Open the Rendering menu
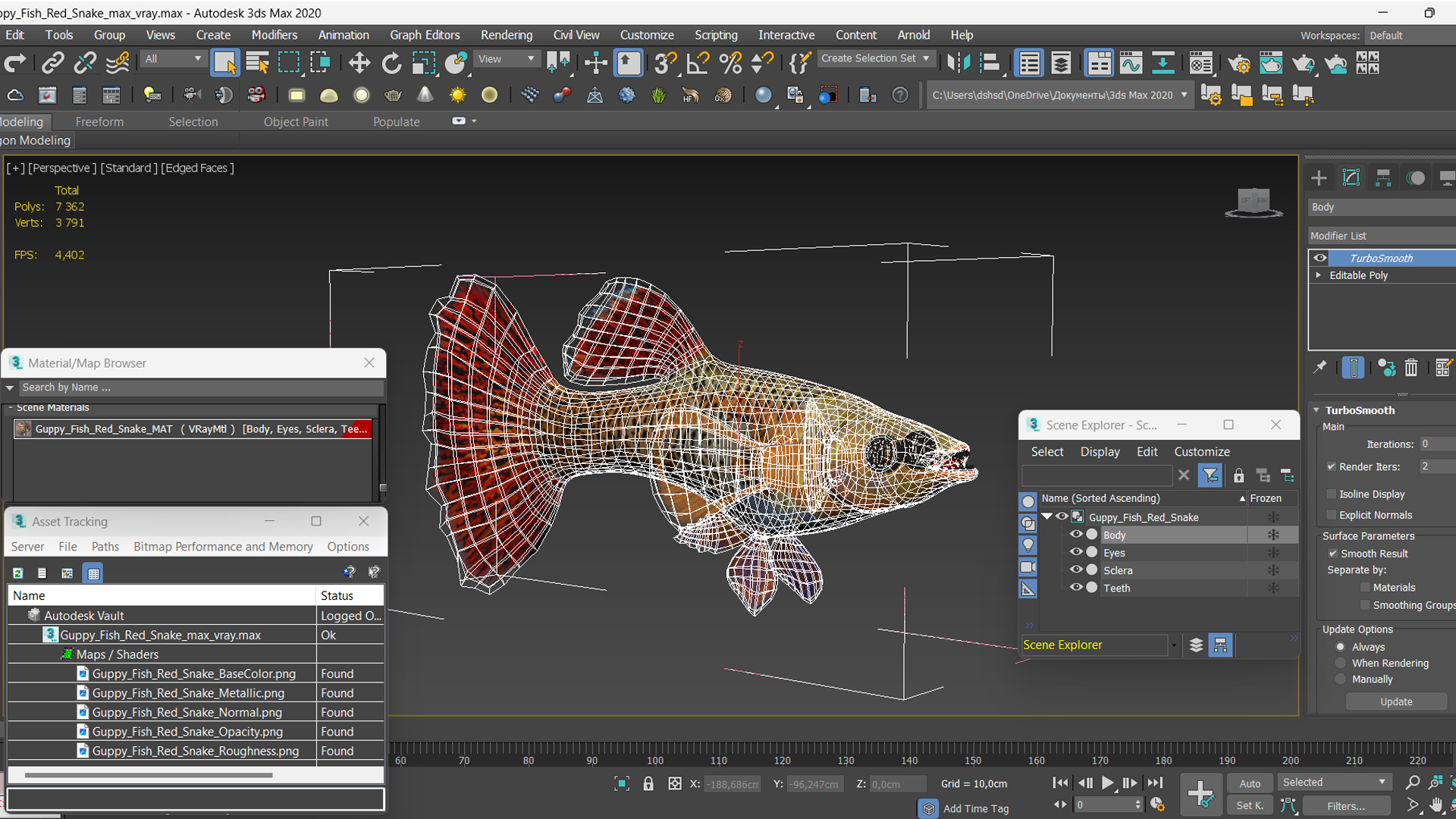The width and height of the screenshot is (1456, 819). pyautogui.click(x=507, y=35)
